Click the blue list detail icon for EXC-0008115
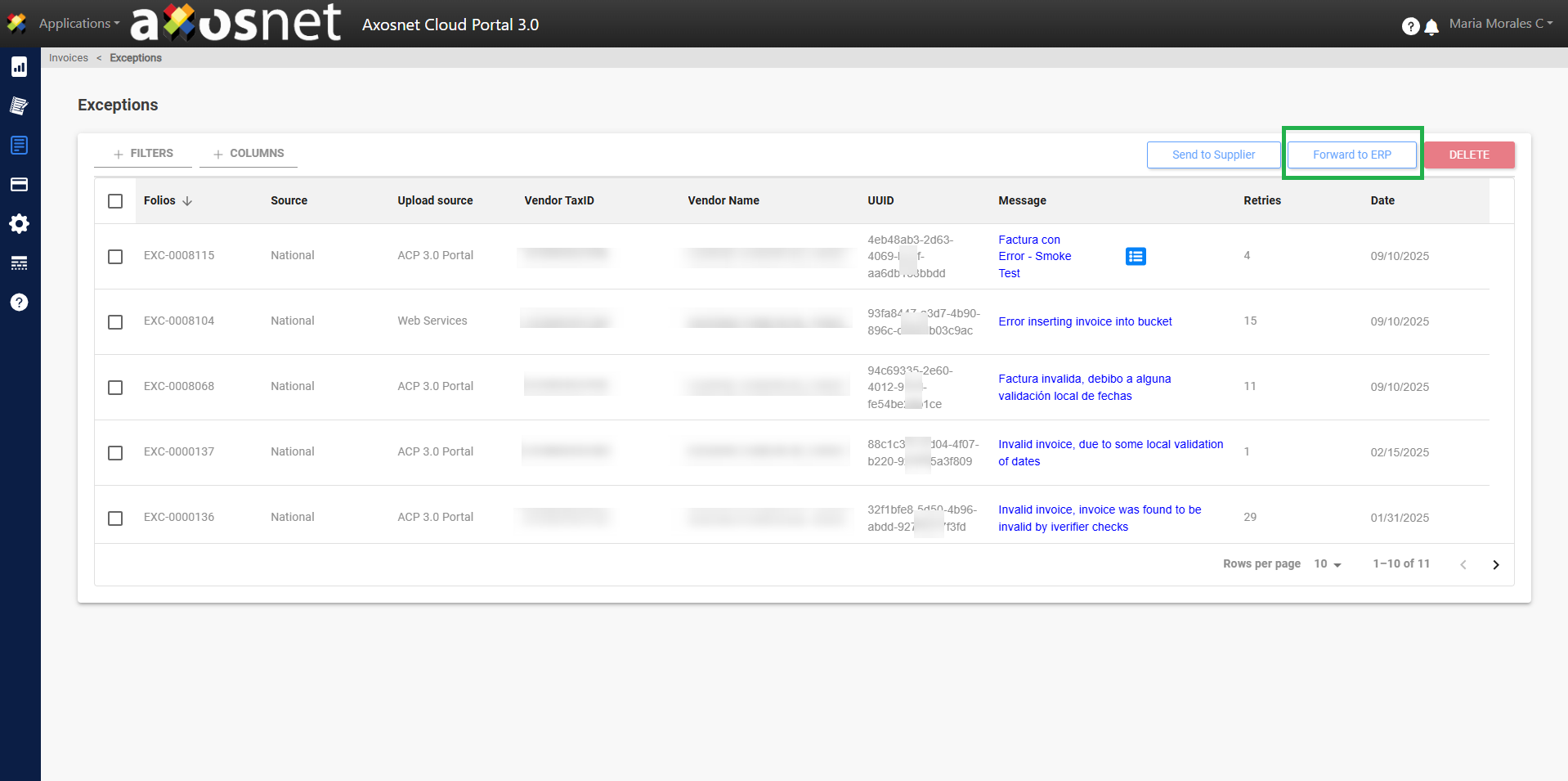 click(1135, 257)
